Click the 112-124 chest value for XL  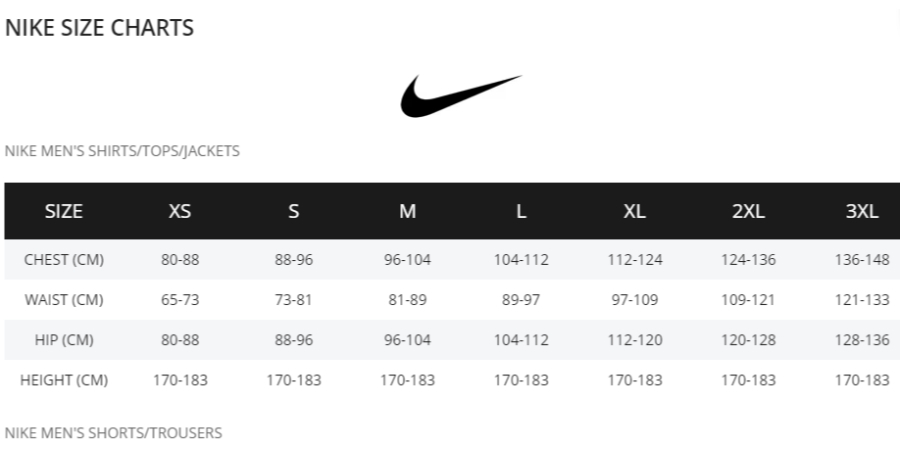click(635, 259)
